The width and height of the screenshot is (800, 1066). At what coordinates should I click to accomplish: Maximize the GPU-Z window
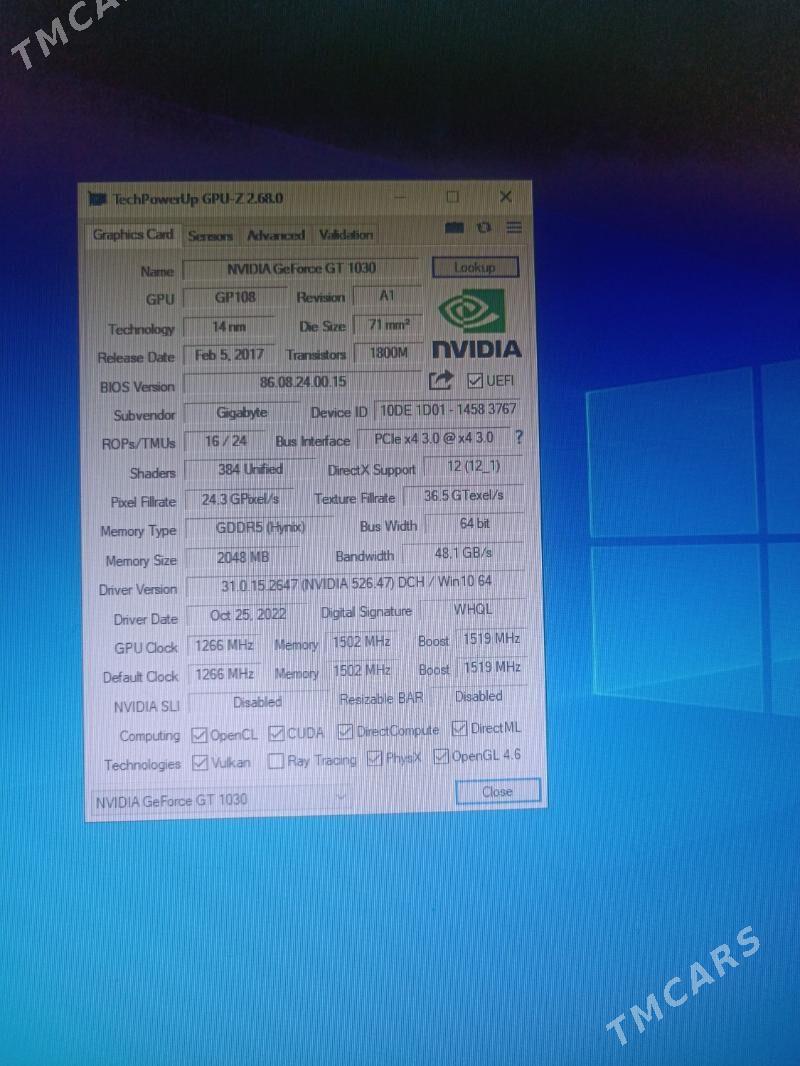pos(453,197)
